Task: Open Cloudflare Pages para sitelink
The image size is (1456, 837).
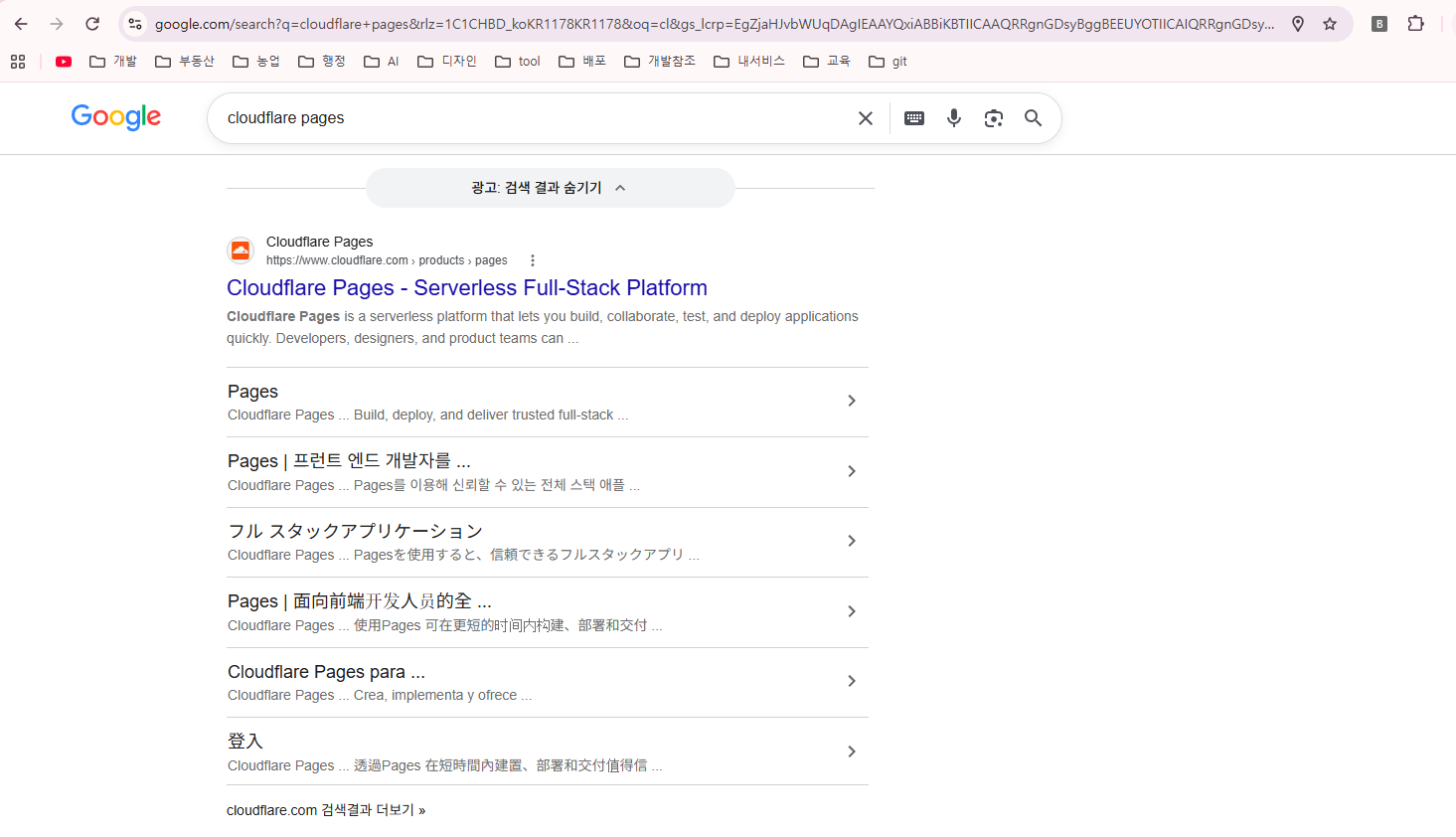Action: [548, 682]
